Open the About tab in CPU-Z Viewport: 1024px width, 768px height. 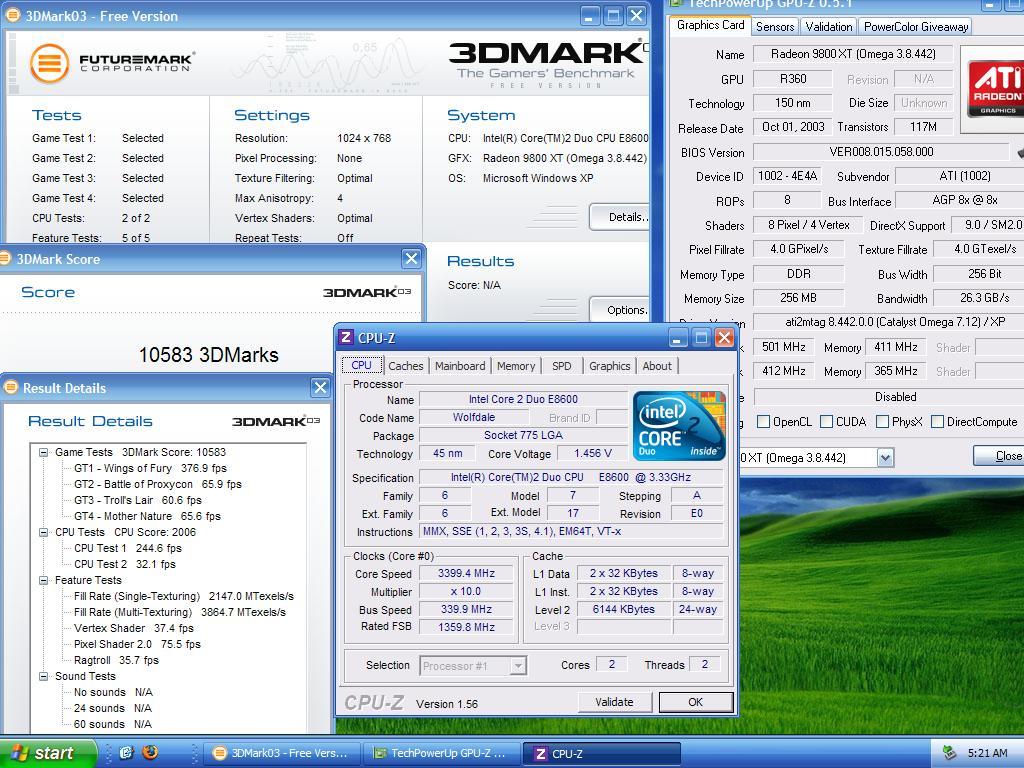(x=657, y=366)
